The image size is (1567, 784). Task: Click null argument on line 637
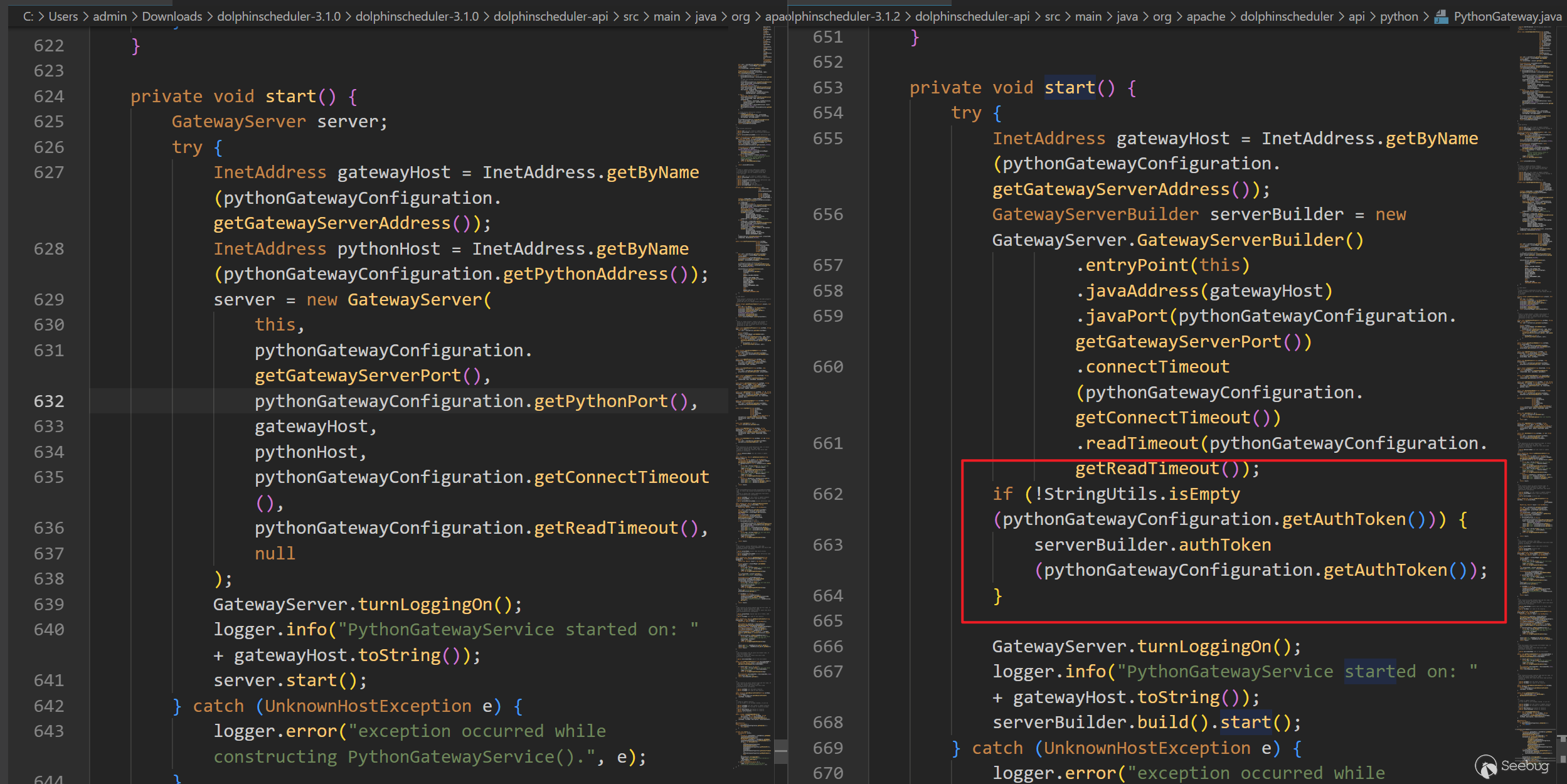[x=275, y=554]
